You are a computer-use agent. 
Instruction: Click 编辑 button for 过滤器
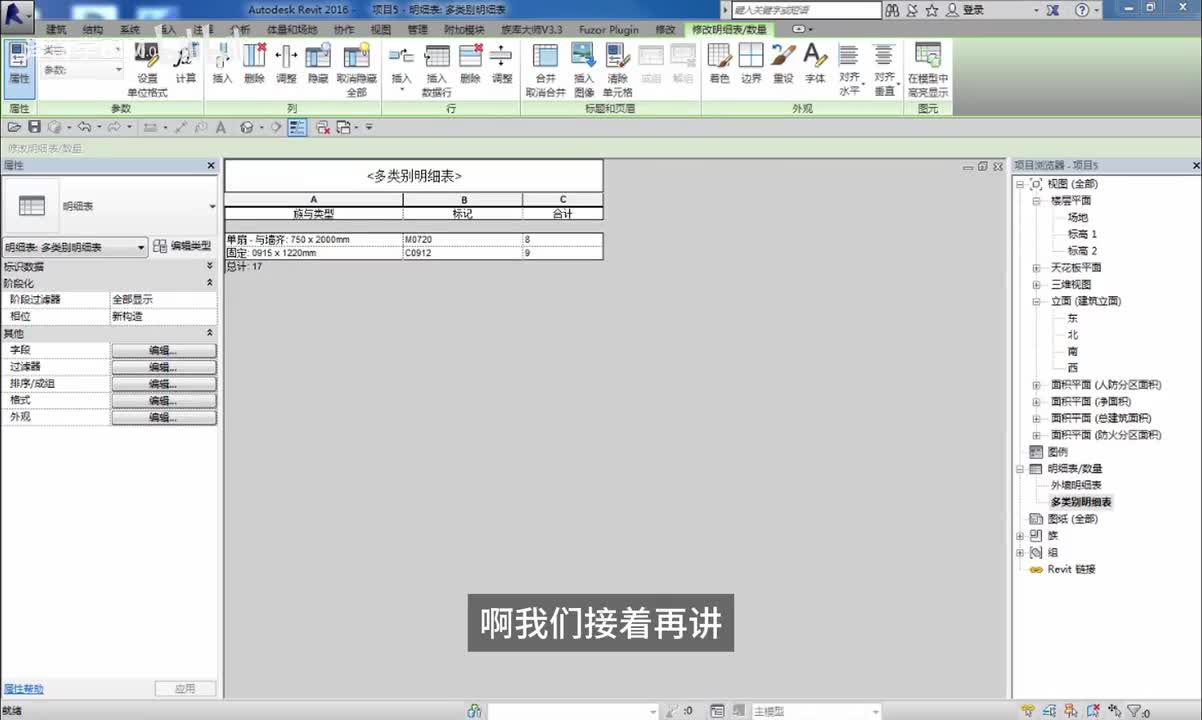pos(163,367)
